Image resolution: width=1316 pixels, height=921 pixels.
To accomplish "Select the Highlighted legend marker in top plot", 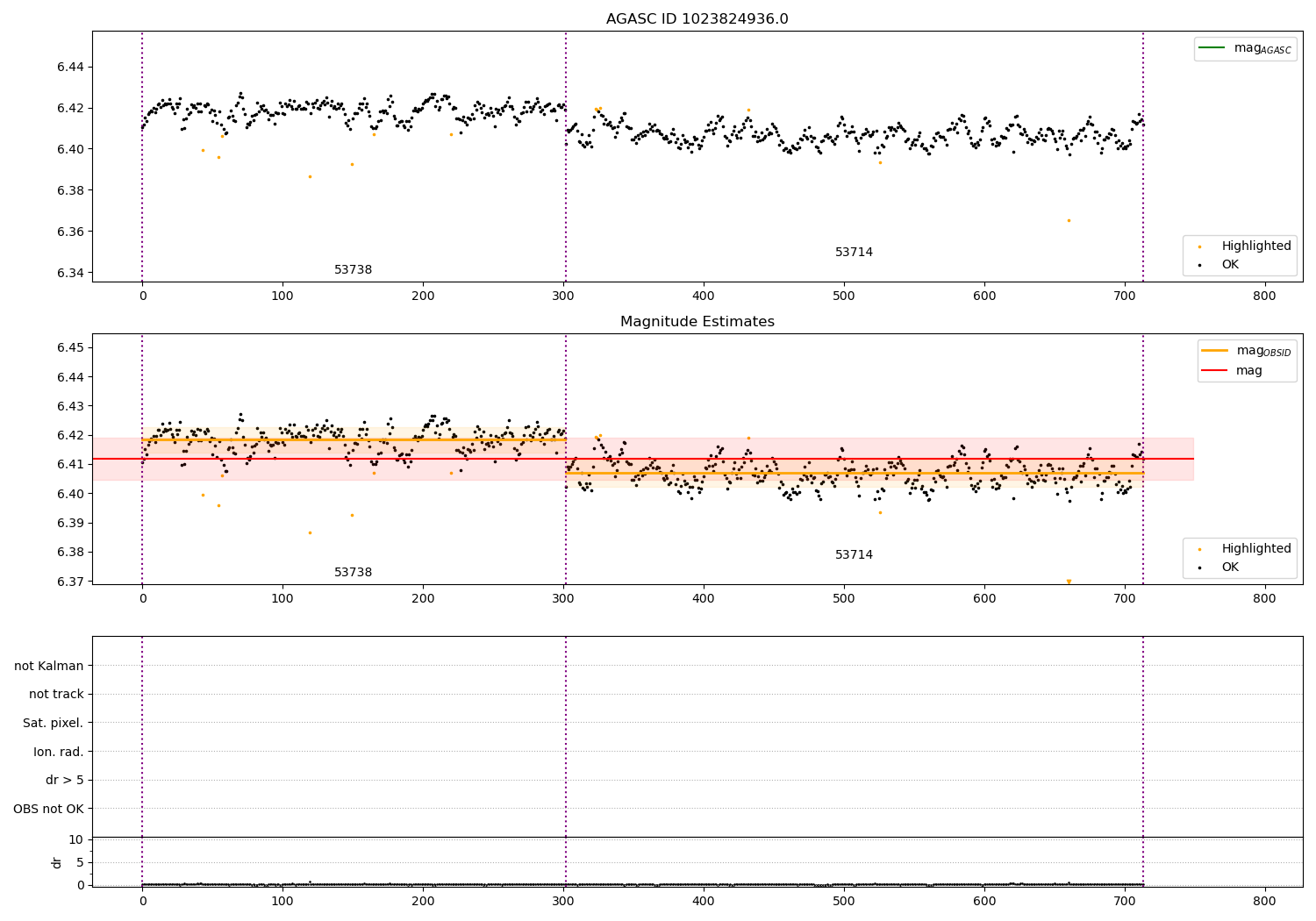I will pyautogui.click(x=1199, y=246).
